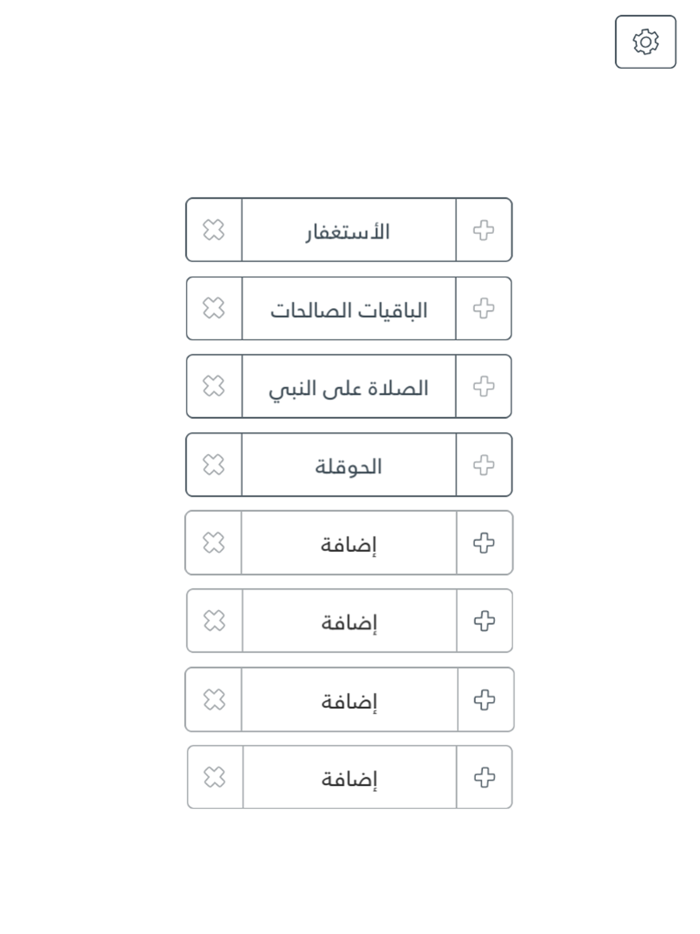Click the plus icon on the third إضافة row

484,699
